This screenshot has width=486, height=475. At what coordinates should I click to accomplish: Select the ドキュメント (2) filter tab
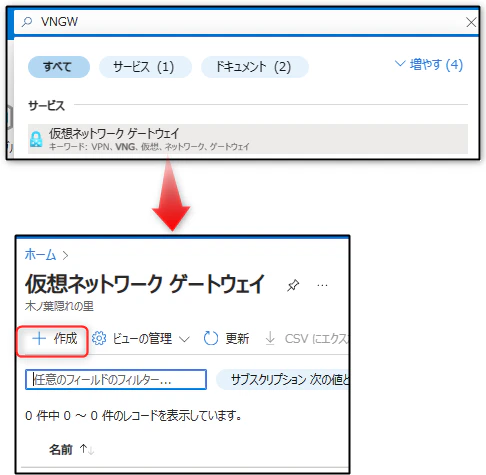[255, 67]
